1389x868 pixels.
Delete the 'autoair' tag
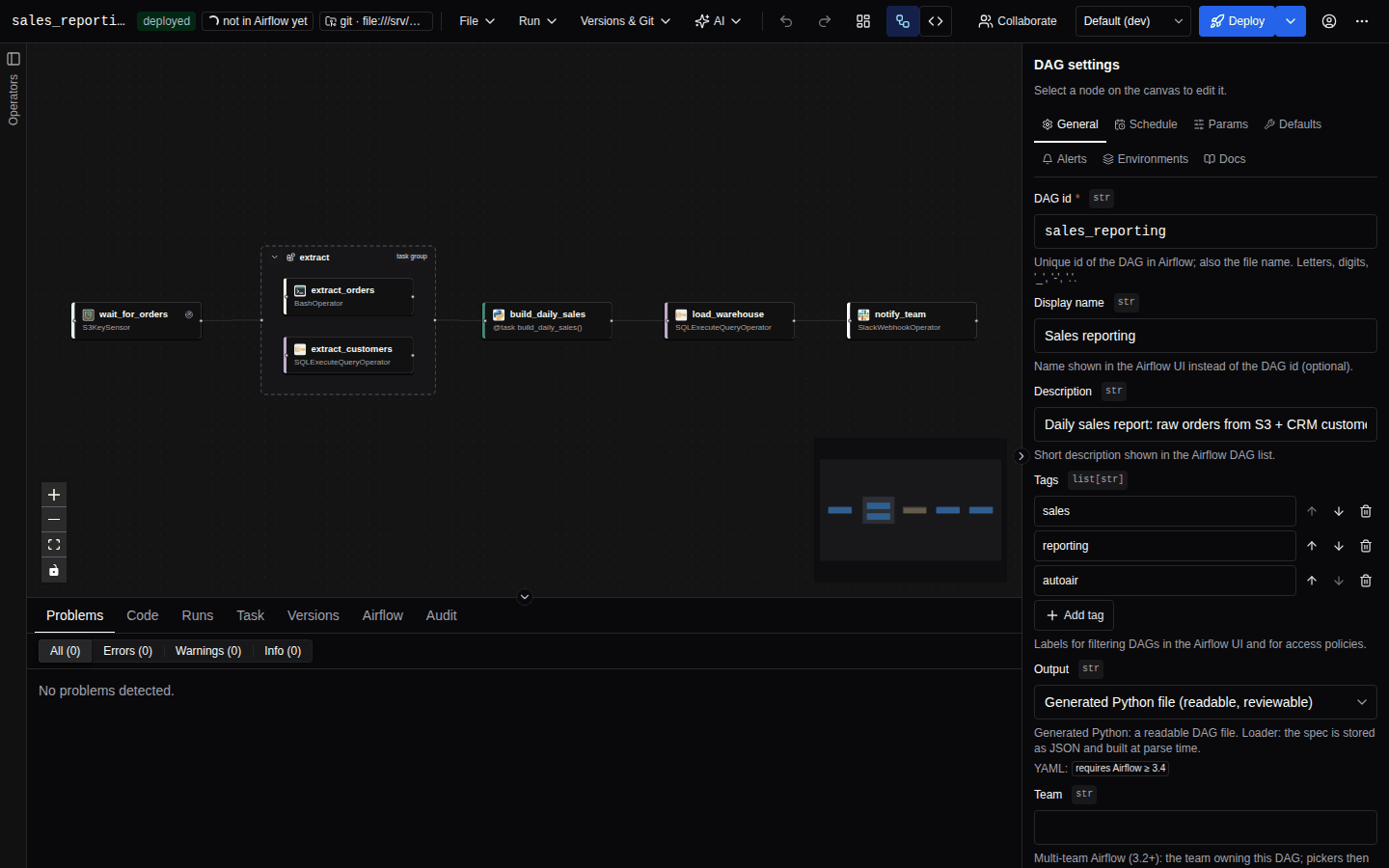[x=1366, y=581]
